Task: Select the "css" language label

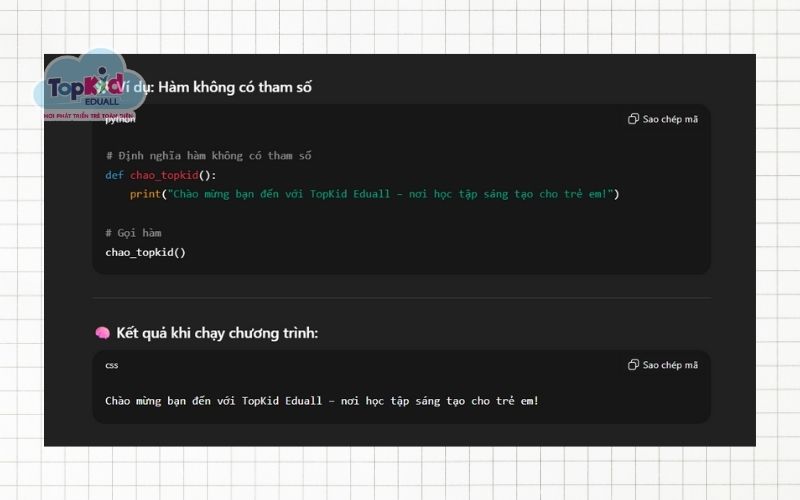Action: click(112, 365)
